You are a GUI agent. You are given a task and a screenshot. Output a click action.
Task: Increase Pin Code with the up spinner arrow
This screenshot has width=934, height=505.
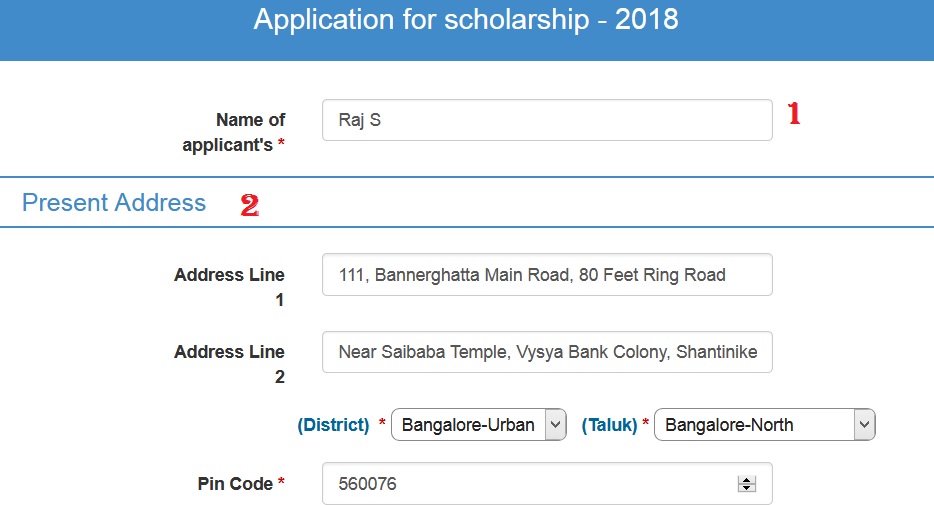click(x=746, y=480)
